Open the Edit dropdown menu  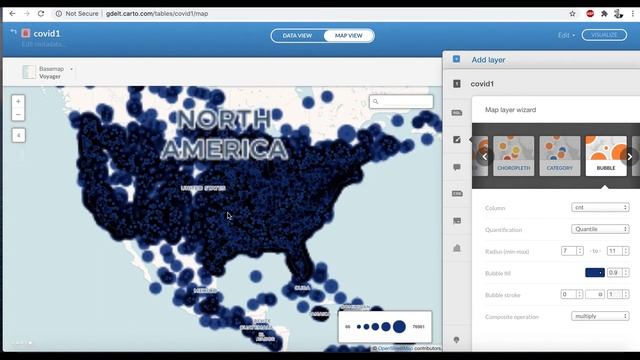coord(566,35)
